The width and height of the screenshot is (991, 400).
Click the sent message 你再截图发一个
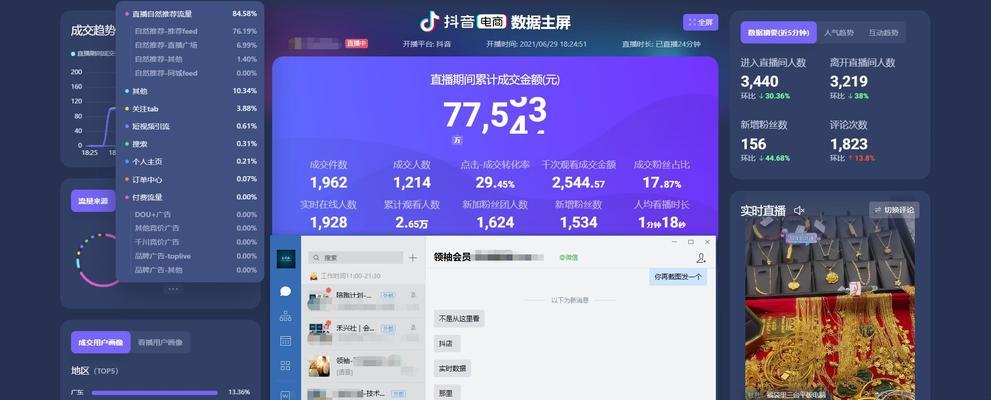coord(678,276)
